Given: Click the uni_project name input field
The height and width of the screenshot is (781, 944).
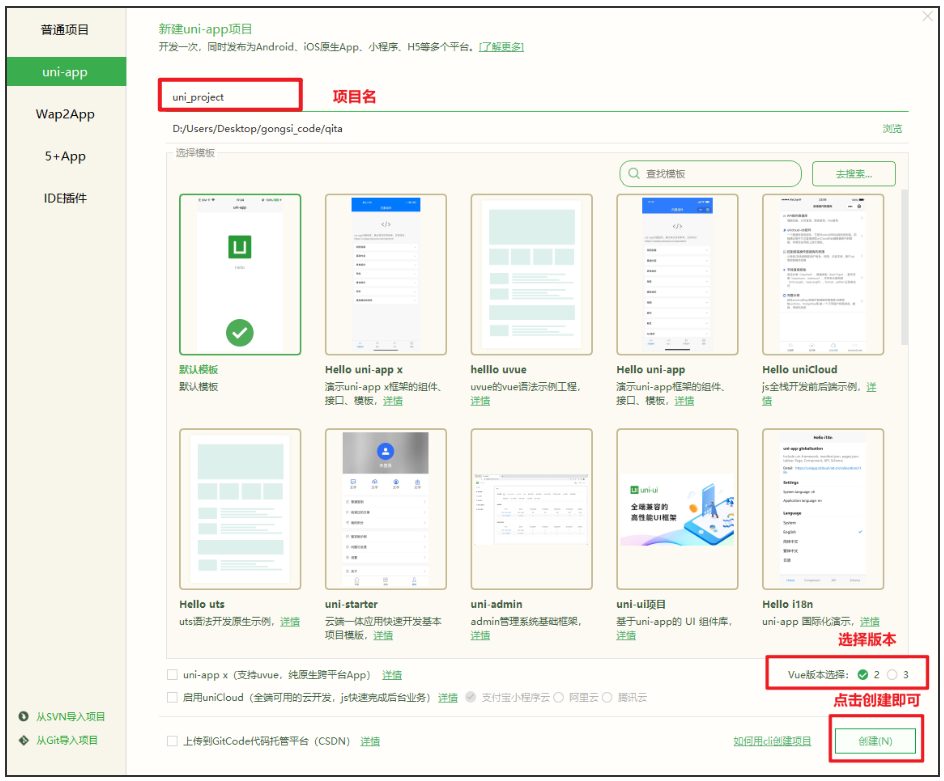Looking at the screenshot, I should point(230,94).
